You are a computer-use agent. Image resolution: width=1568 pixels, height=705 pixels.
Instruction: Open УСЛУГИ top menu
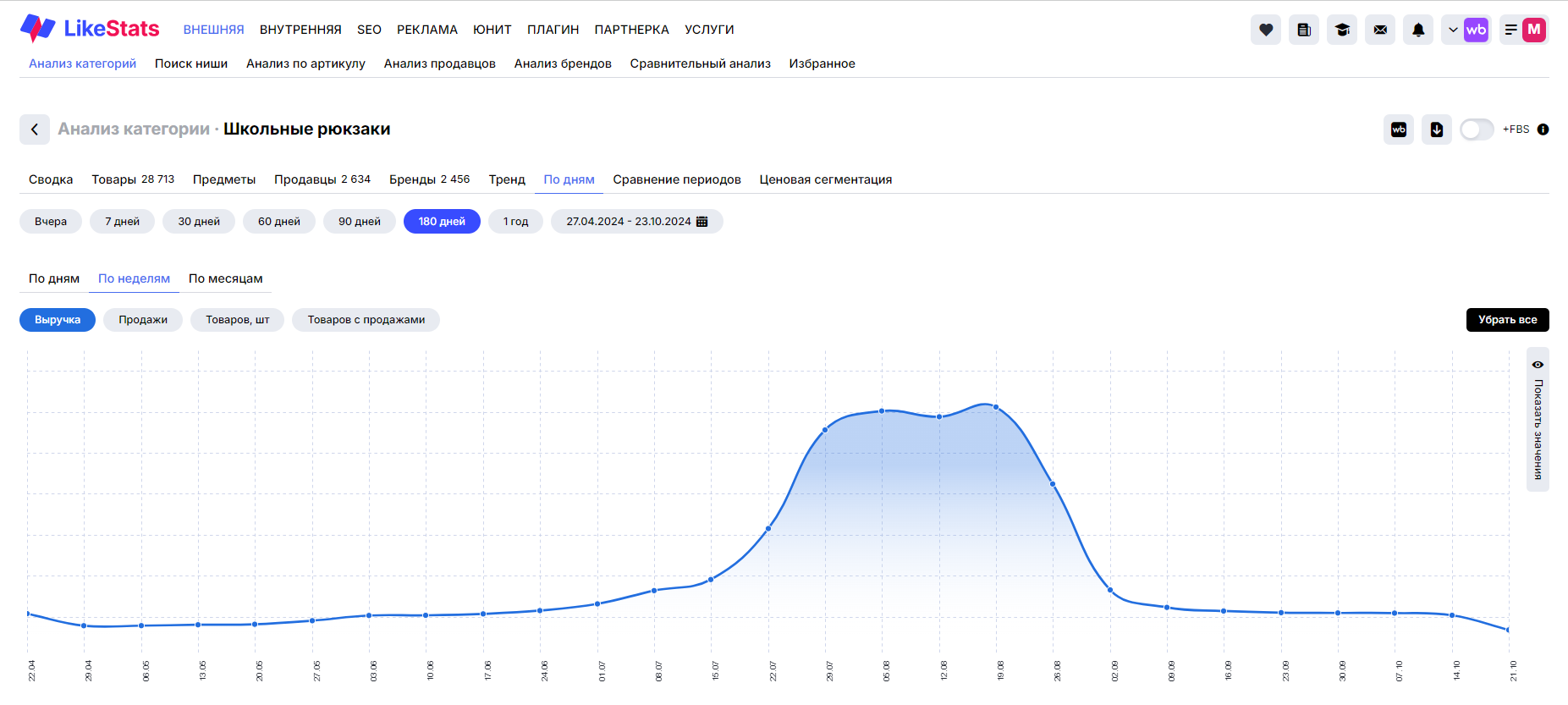[x=709, y=30]
